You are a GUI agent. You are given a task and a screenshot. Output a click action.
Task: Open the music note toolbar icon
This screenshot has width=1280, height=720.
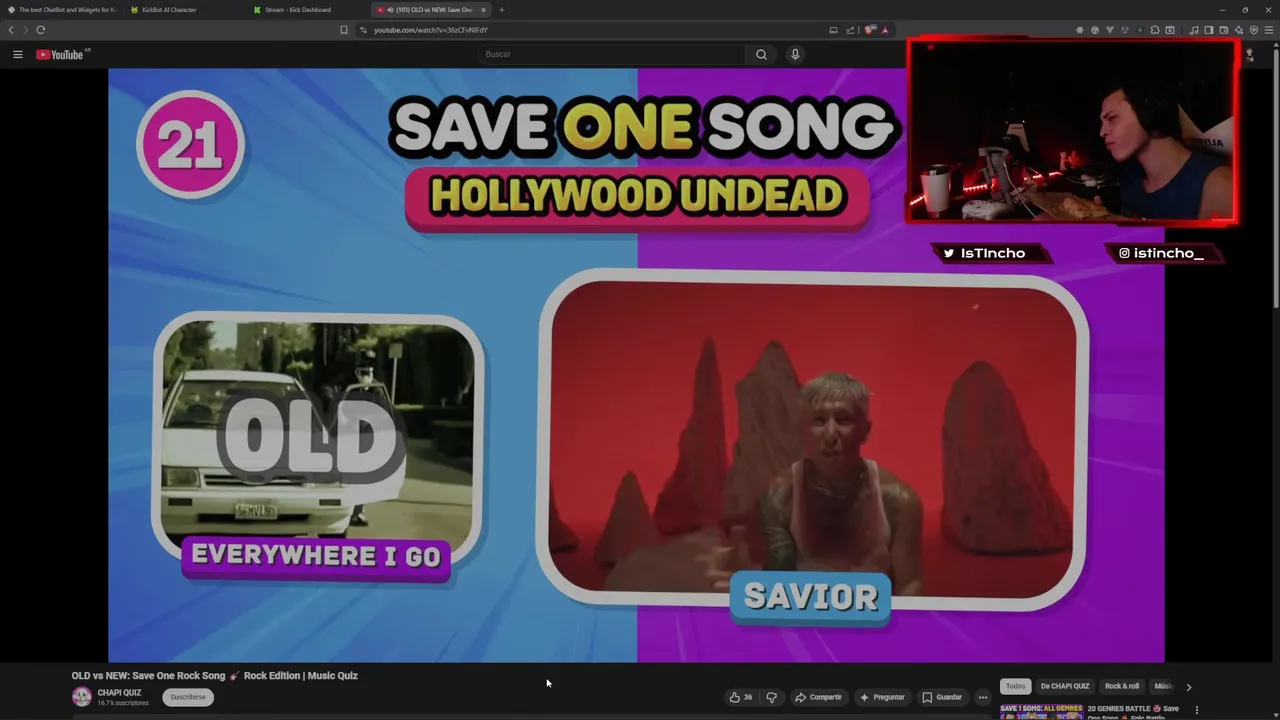(x=1194, y=30)
